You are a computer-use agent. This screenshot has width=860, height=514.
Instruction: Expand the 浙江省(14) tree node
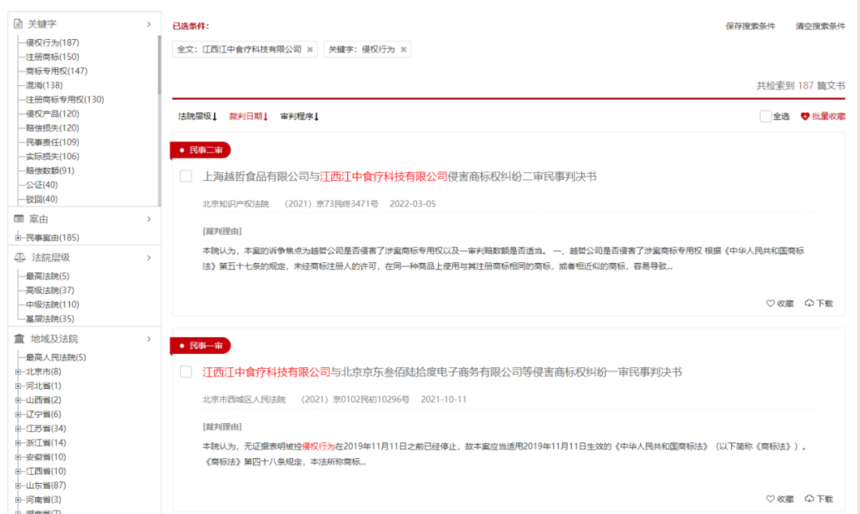pos(18,443)
